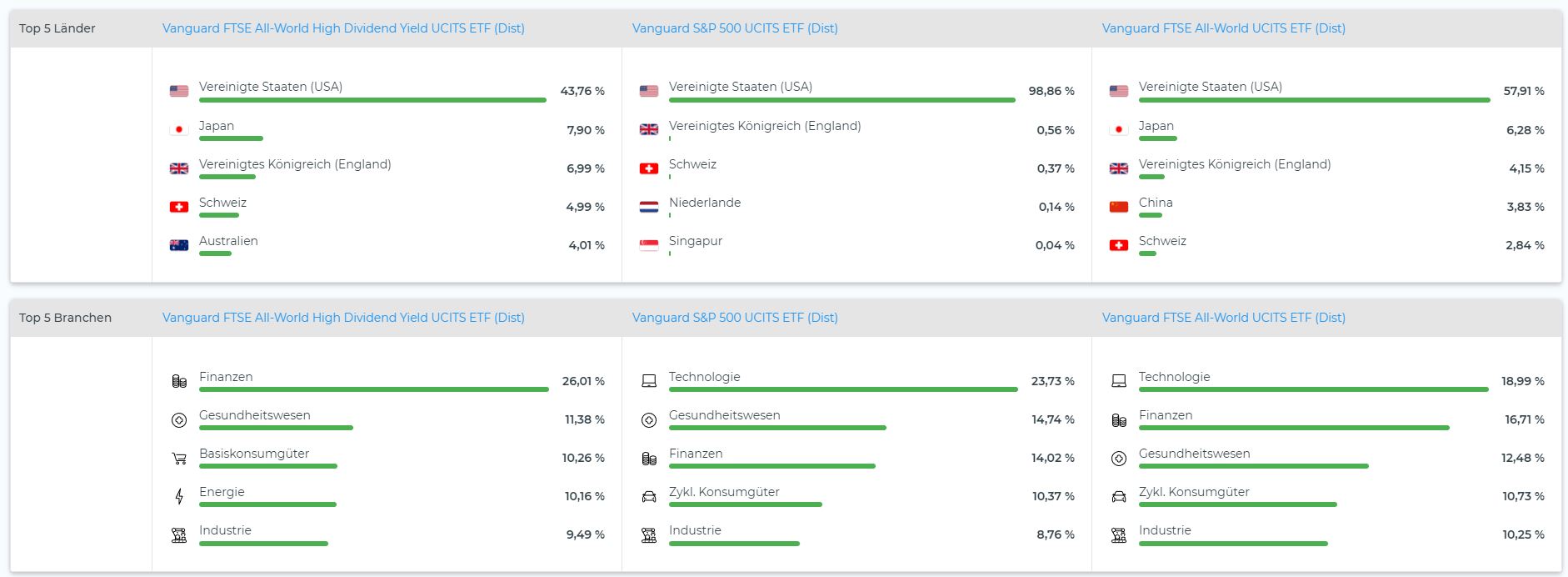Click Finanzen coins icon in 14,02 % row
The image size is (1568, 577).
649,459
